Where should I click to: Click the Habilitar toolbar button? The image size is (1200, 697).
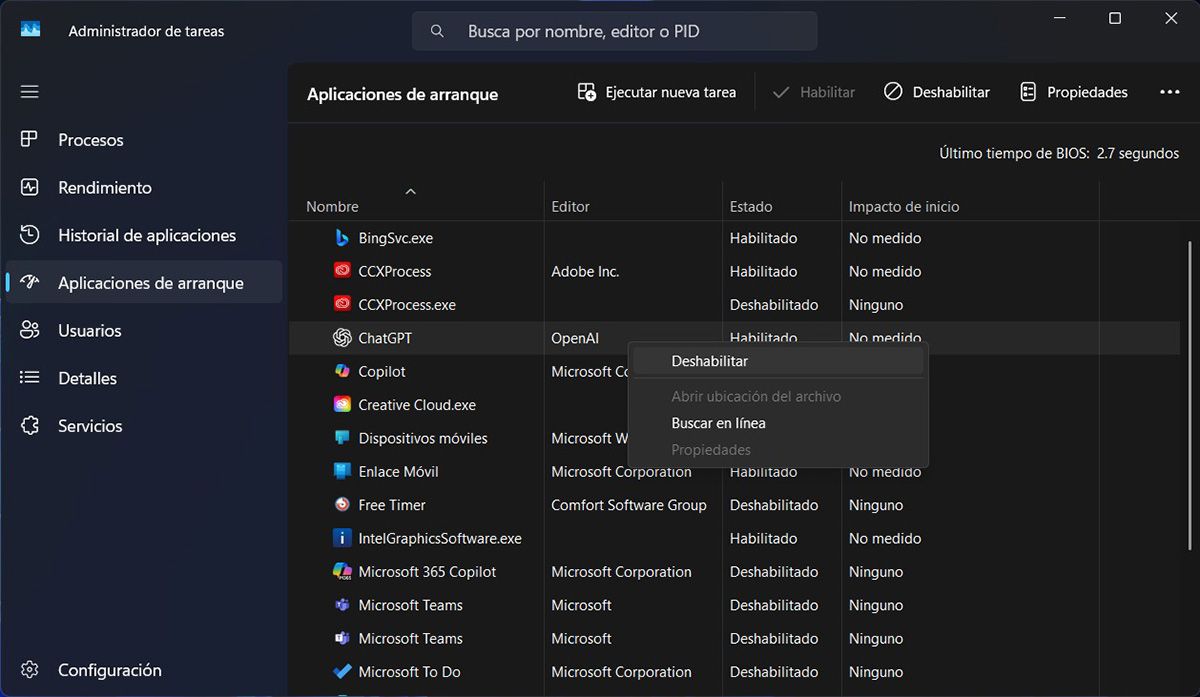click(x=814, y=92)
